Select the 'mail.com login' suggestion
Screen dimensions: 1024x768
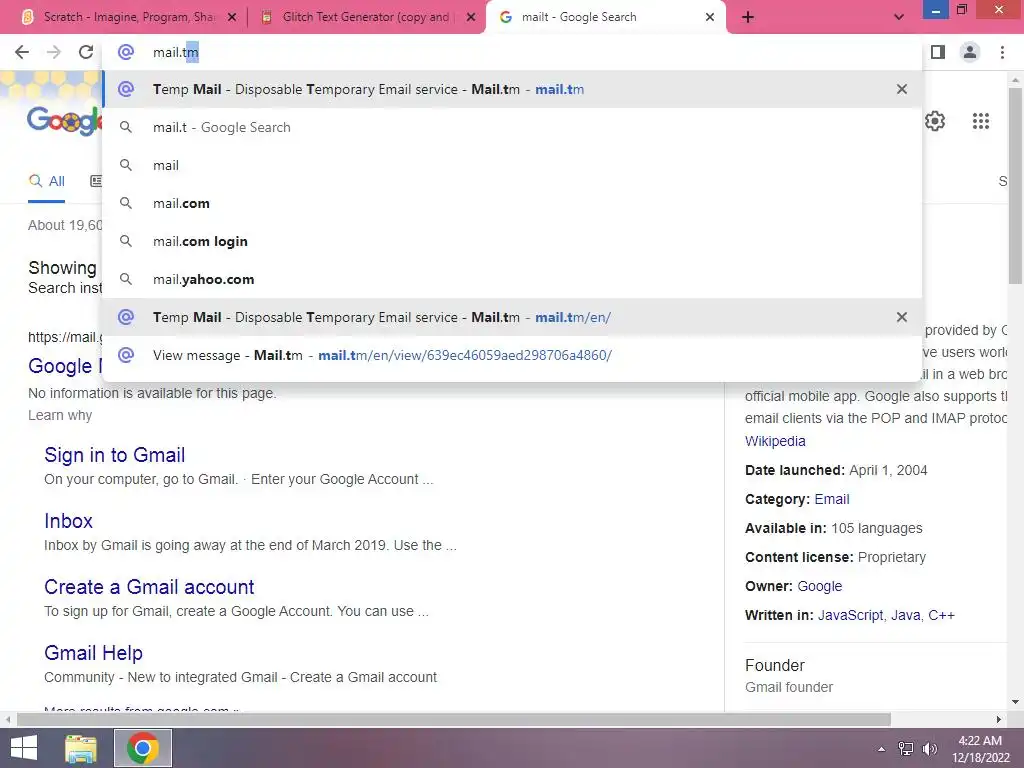tap(512, 241)
